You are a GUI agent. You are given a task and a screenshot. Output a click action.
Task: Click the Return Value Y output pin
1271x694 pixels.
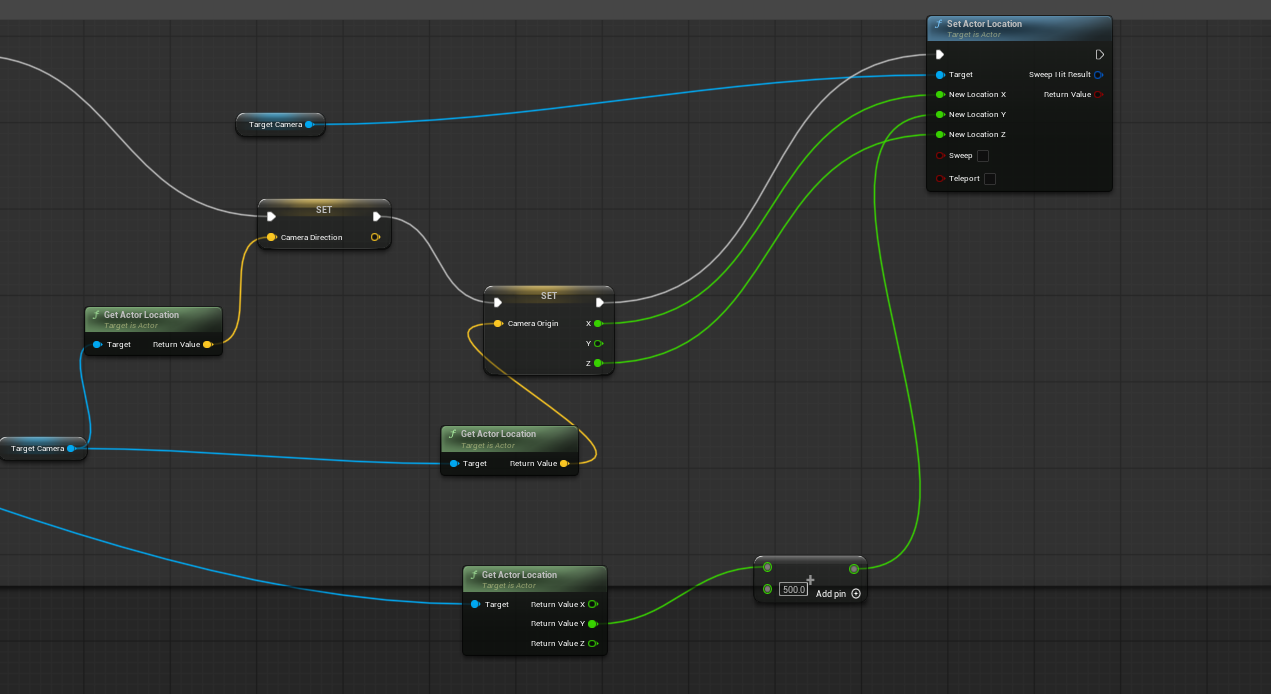[593, 624]
